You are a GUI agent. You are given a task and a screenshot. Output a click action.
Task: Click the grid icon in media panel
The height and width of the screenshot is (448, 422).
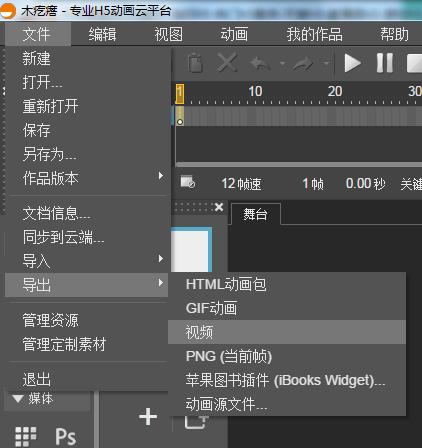tap(26, 437)
